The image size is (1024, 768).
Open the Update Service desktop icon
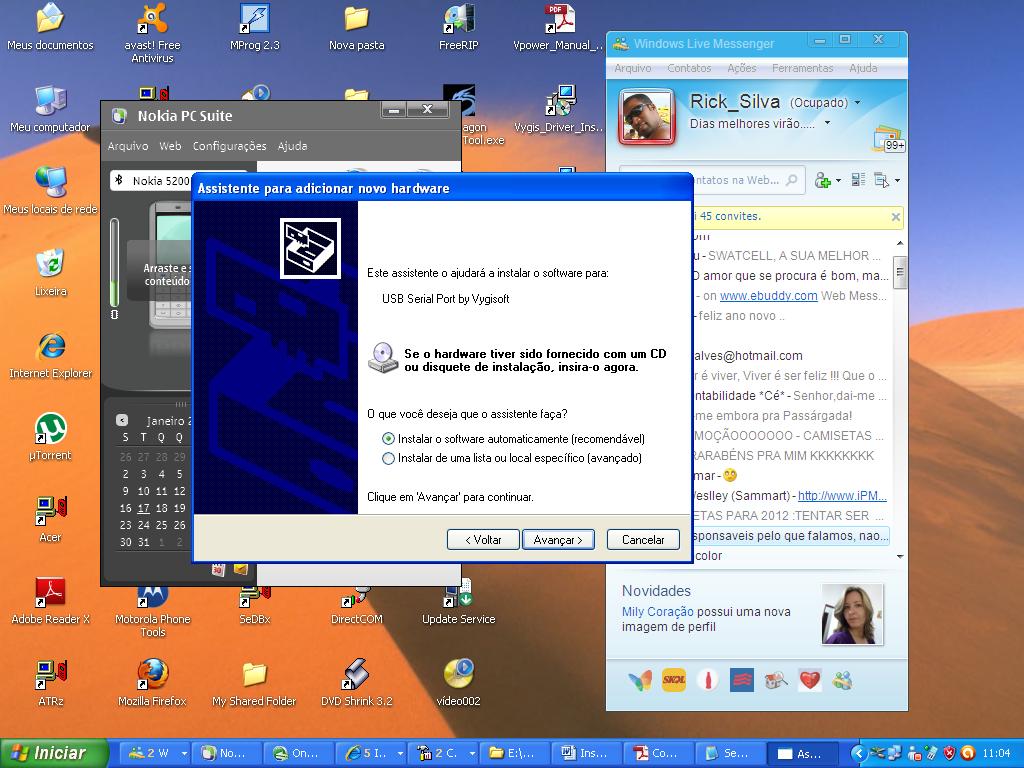pyautogui.click(x=458, y=602)
